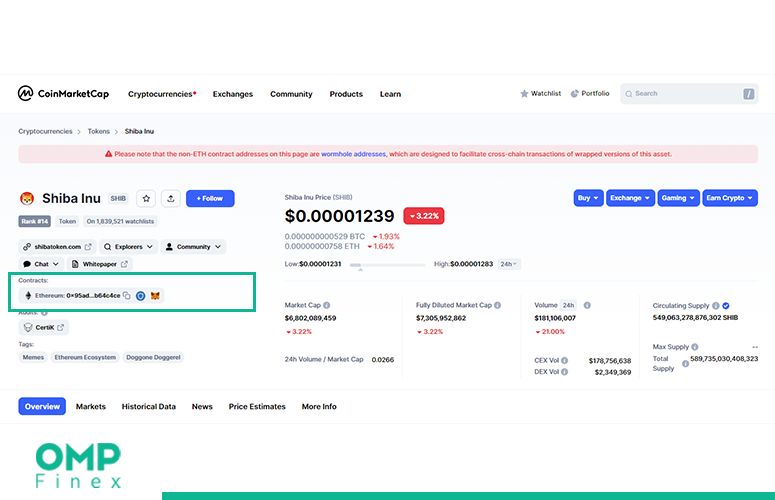Click Volume info icon
Image resolution: width=775 pixels, height=500 pixels.
point(587,305)
